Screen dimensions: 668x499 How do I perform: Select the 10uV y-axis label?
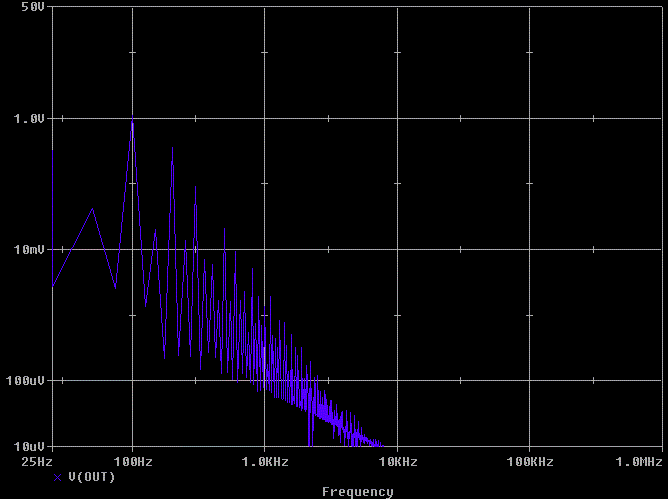pos(29,446)
